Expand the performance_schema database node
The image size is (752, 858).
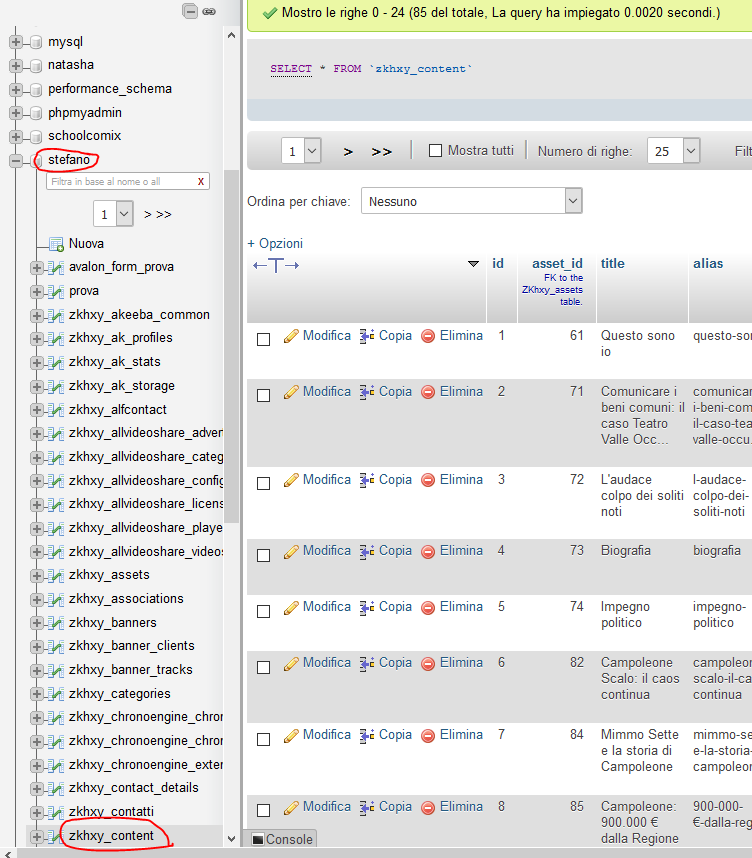(16, 89)
